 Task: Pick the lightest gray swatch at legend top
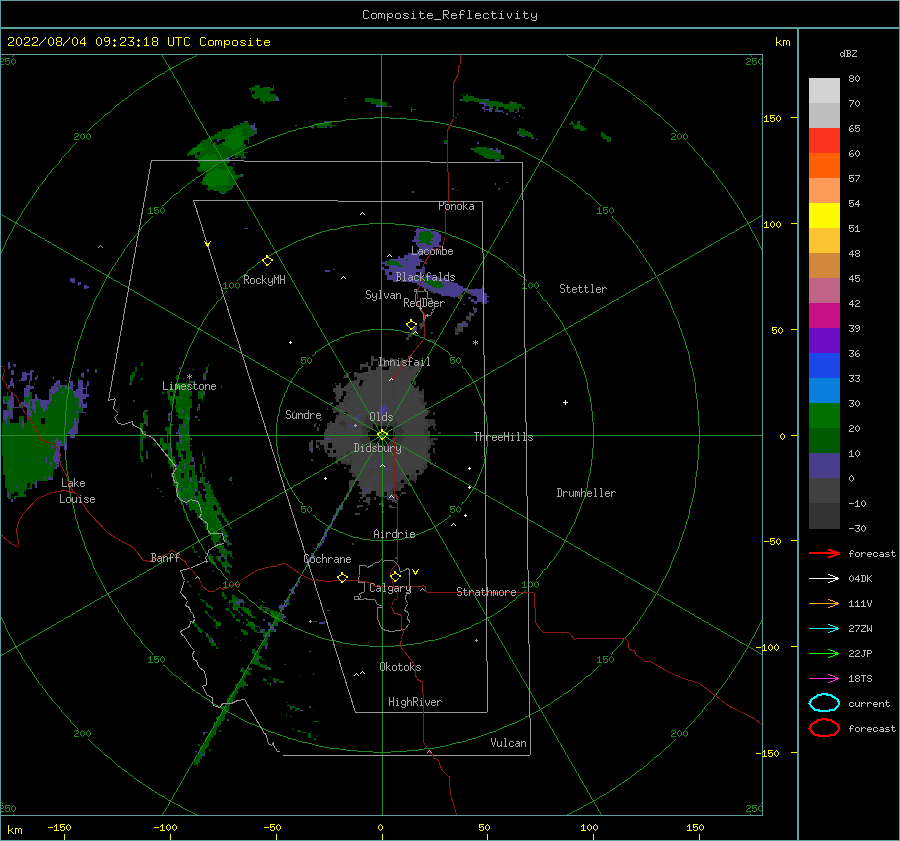pos(824,90)
